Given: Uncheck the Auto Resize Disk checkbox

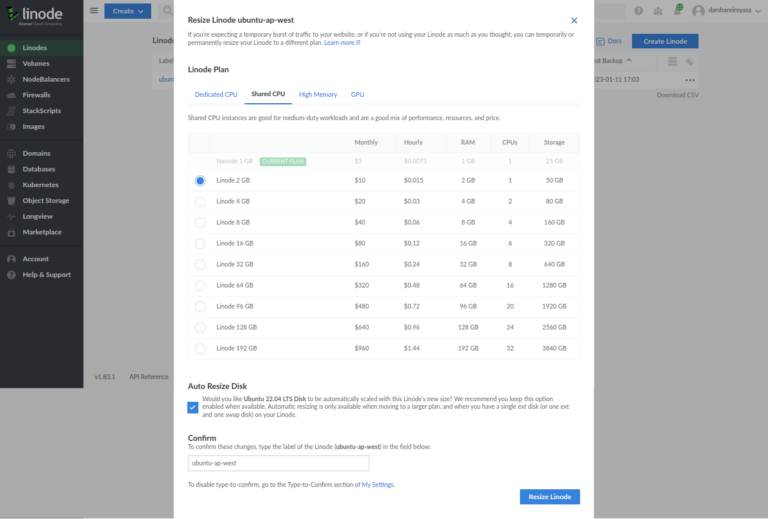Looking at the screenshot, I should (x=192, y=407).
